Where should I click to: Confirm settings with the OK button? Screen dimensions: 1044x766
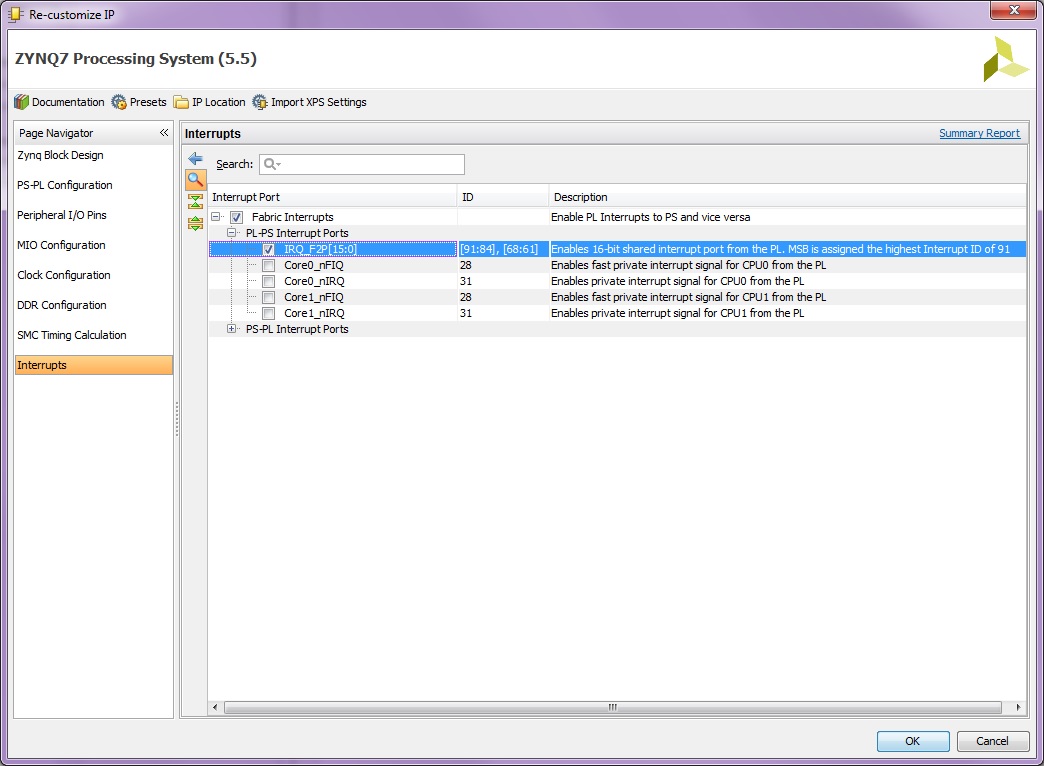[x=912, y=741]
